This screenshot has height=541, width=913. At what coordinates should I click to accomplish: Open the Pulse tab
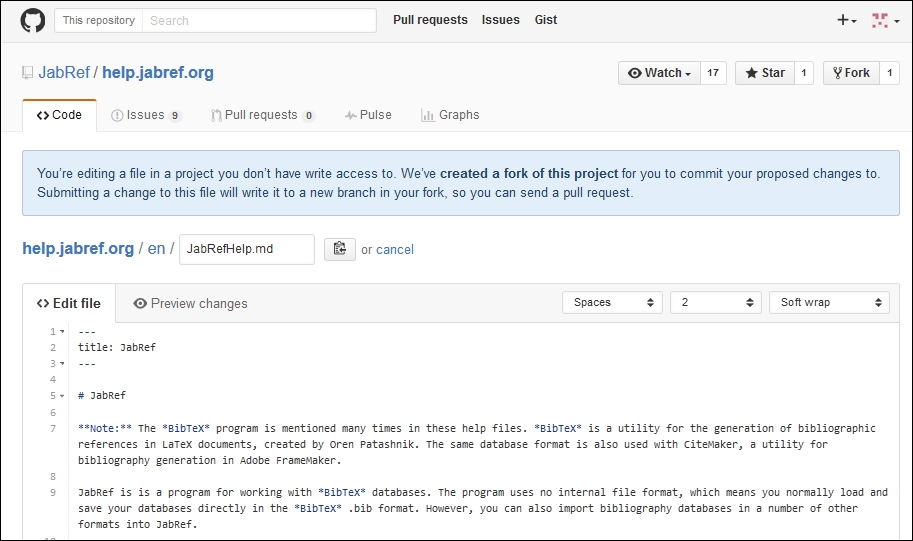tap(368, 115)
